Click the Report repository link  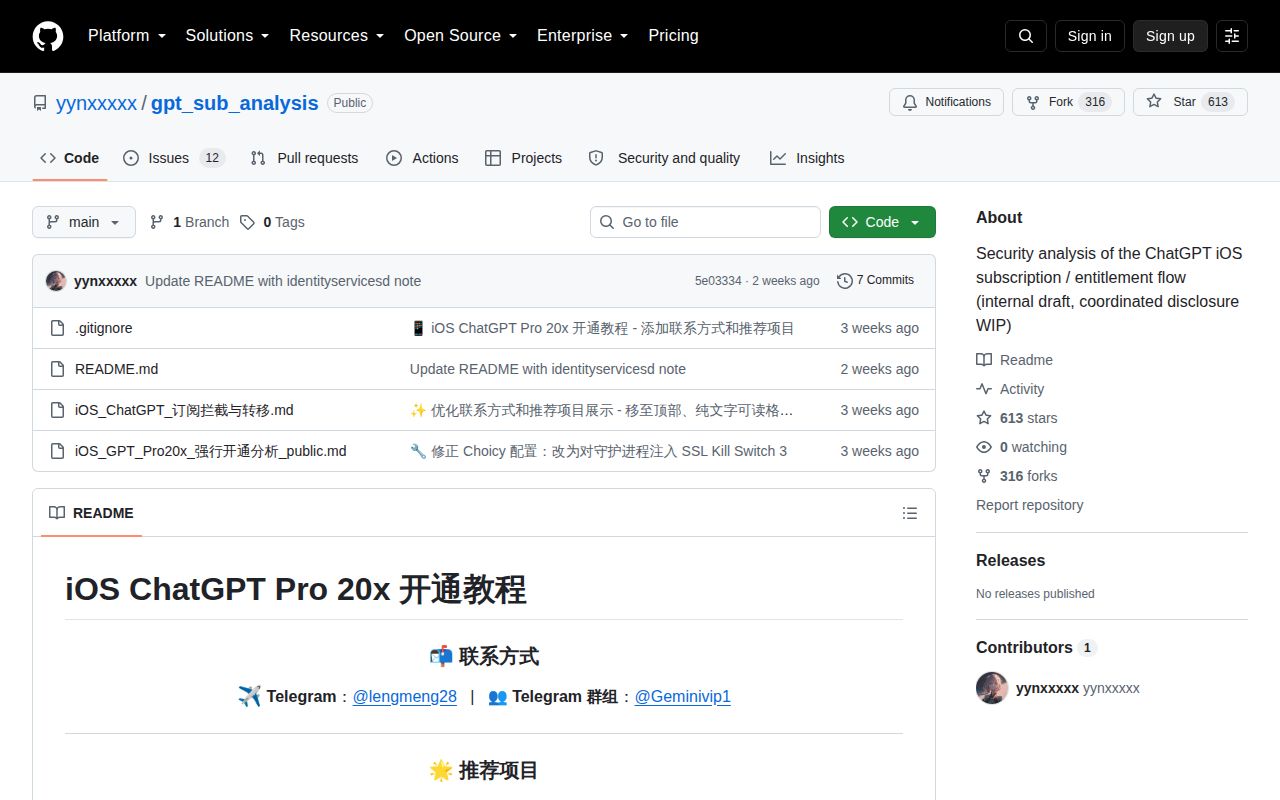coord(1030,505)
